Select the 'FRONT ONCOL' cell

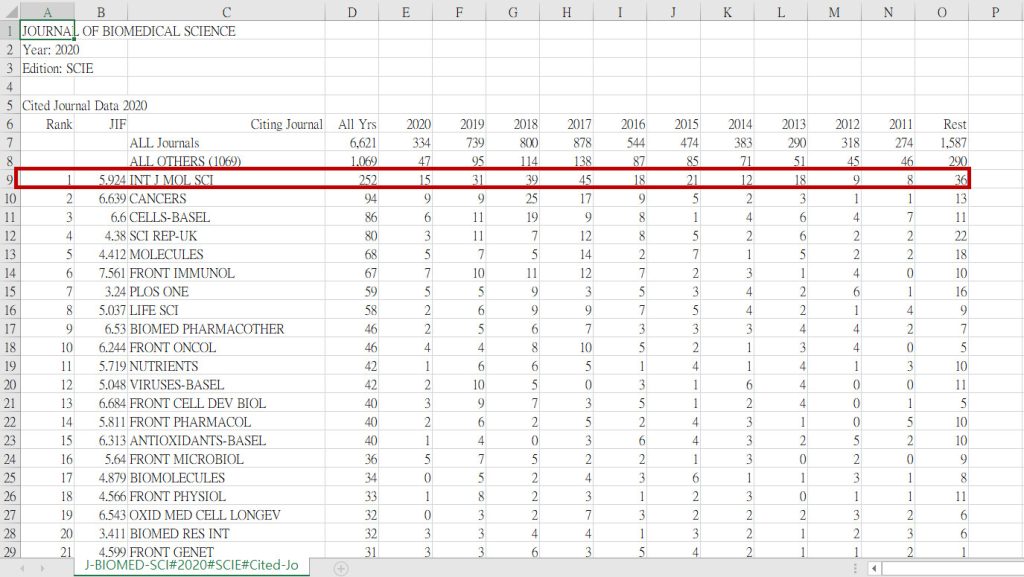[x=226, y=347]
